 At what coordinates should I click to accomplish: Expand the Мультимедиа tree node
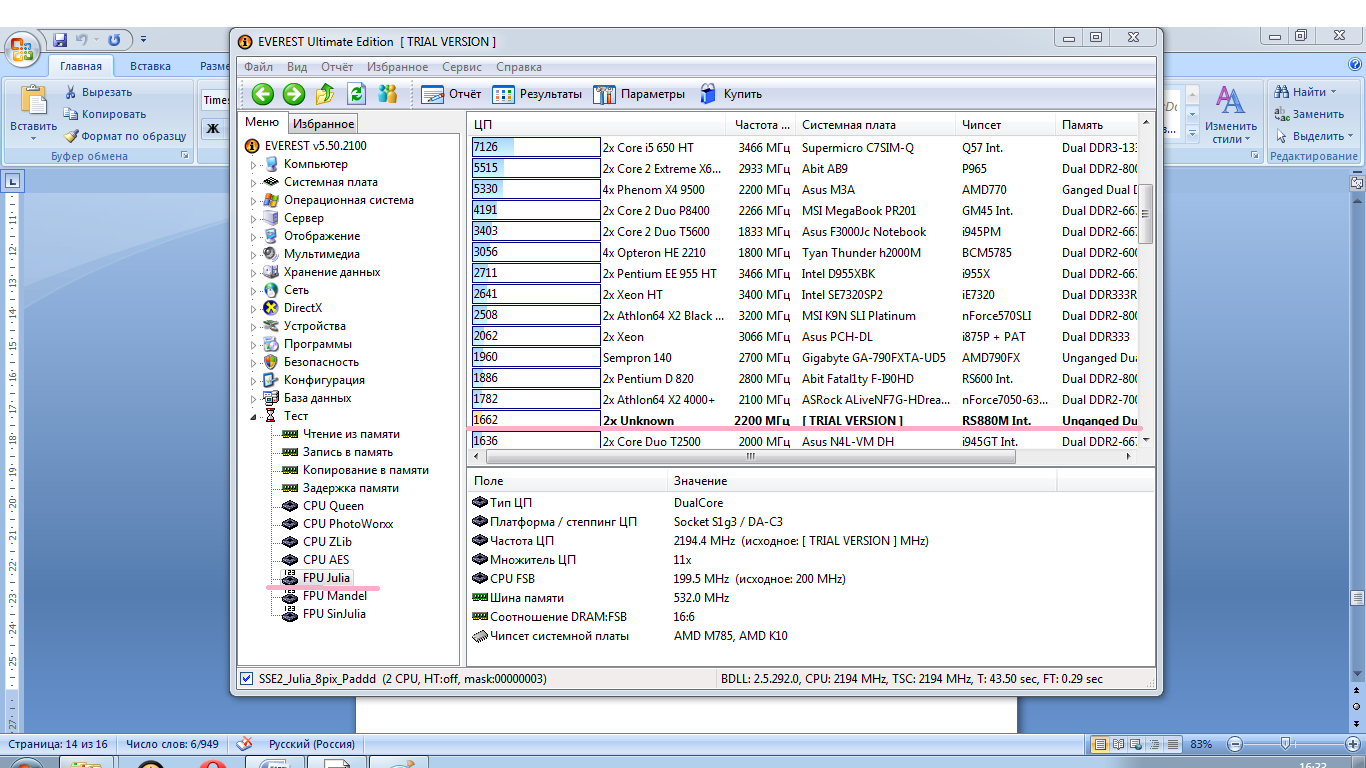[254, 254]
